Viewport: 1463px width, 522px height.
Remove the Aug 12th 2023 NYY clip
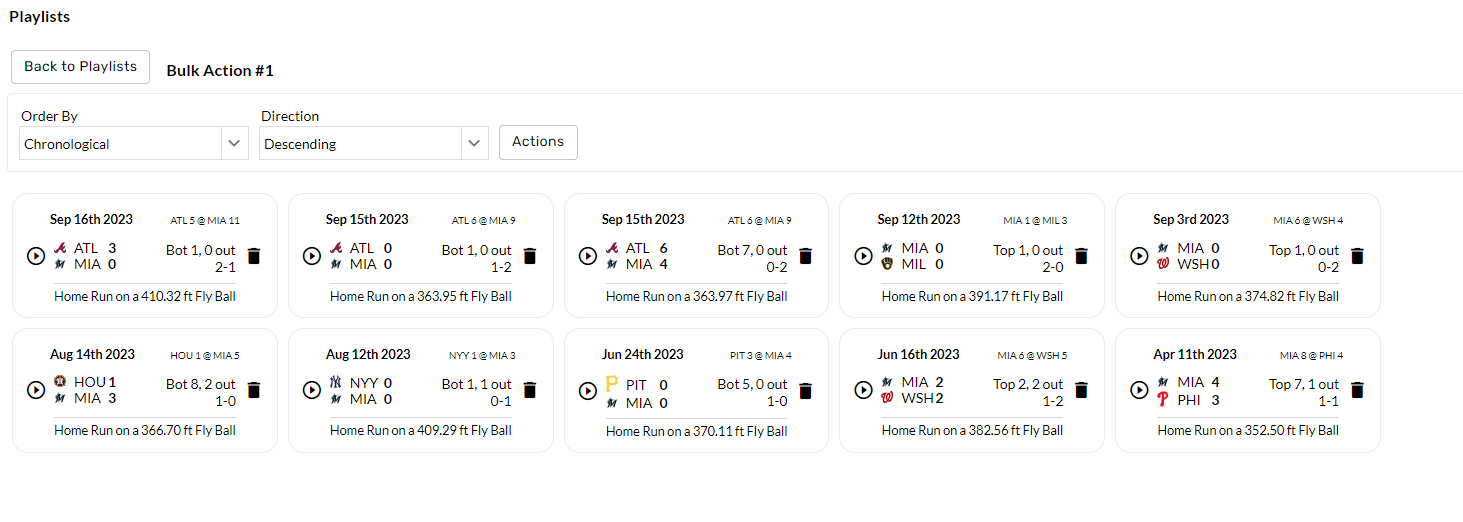click(x=530, y=390)
